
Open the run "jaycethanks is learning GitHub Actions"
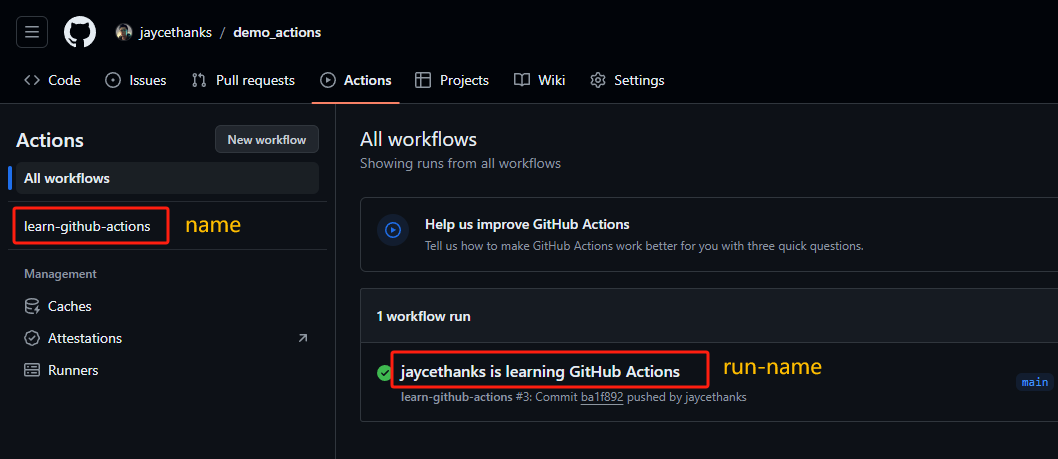(540, 372)
